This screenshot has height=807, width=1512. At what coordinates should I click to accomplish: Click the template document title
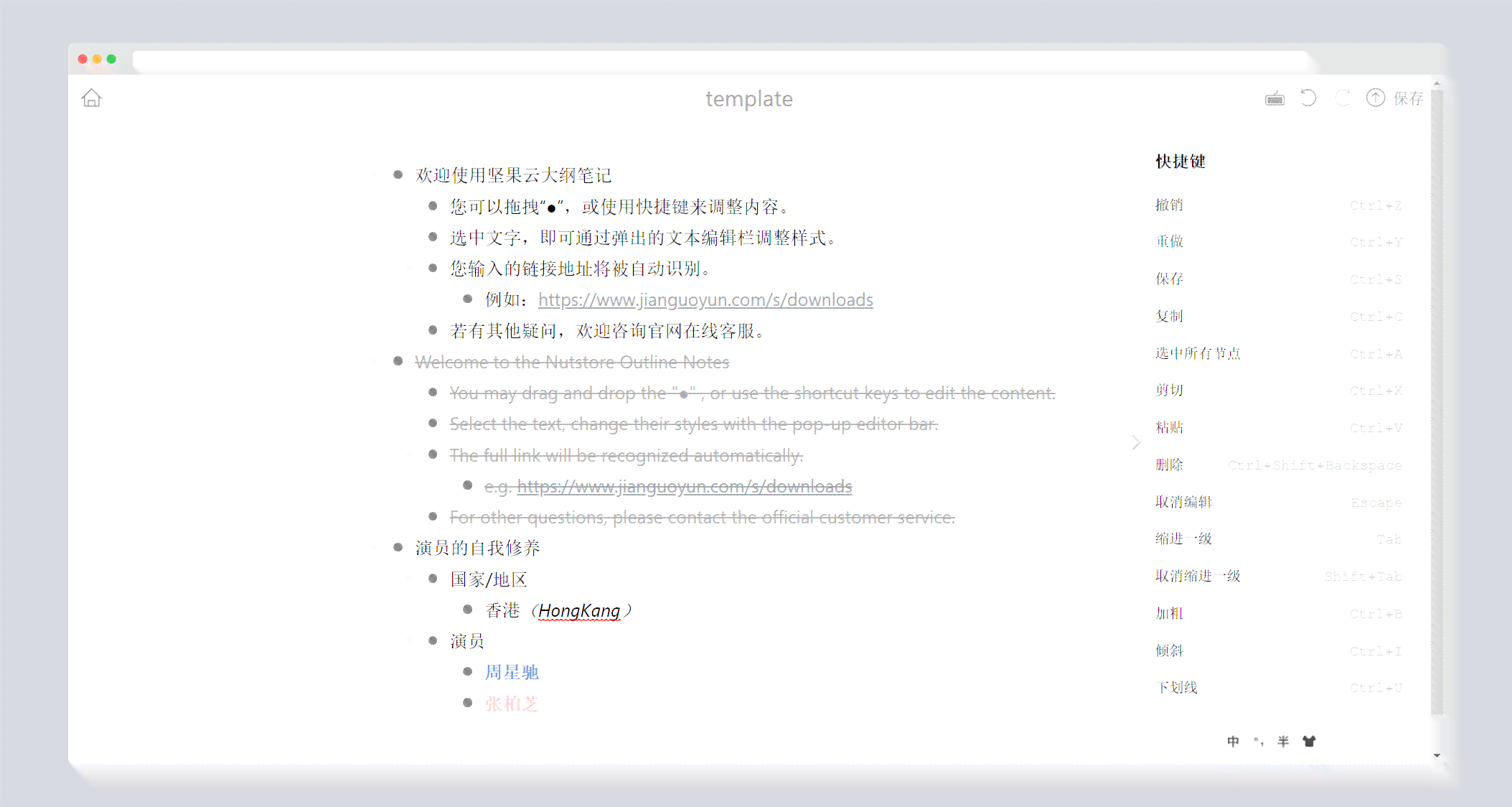tap(749, 99)
